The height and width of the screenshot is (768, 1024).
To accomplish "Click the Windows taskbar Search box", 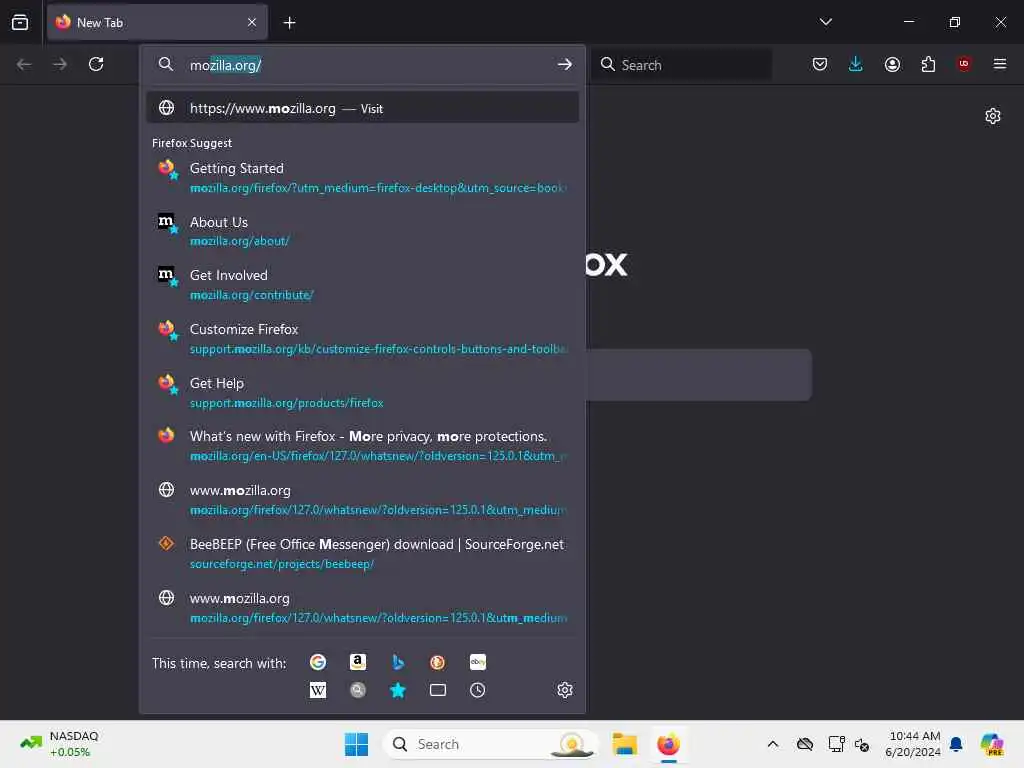I will click(x=490, y=744).
